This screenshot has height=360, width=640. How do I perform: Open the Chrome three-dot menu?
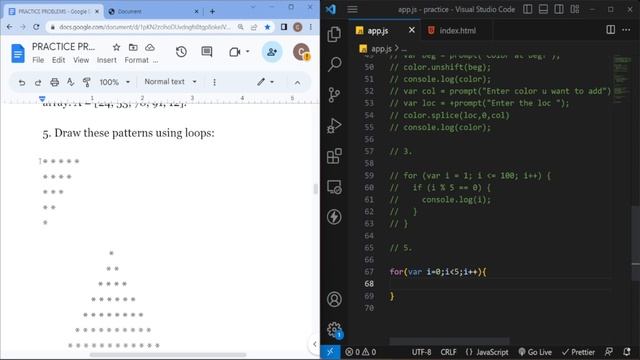(x=311, y=27)
